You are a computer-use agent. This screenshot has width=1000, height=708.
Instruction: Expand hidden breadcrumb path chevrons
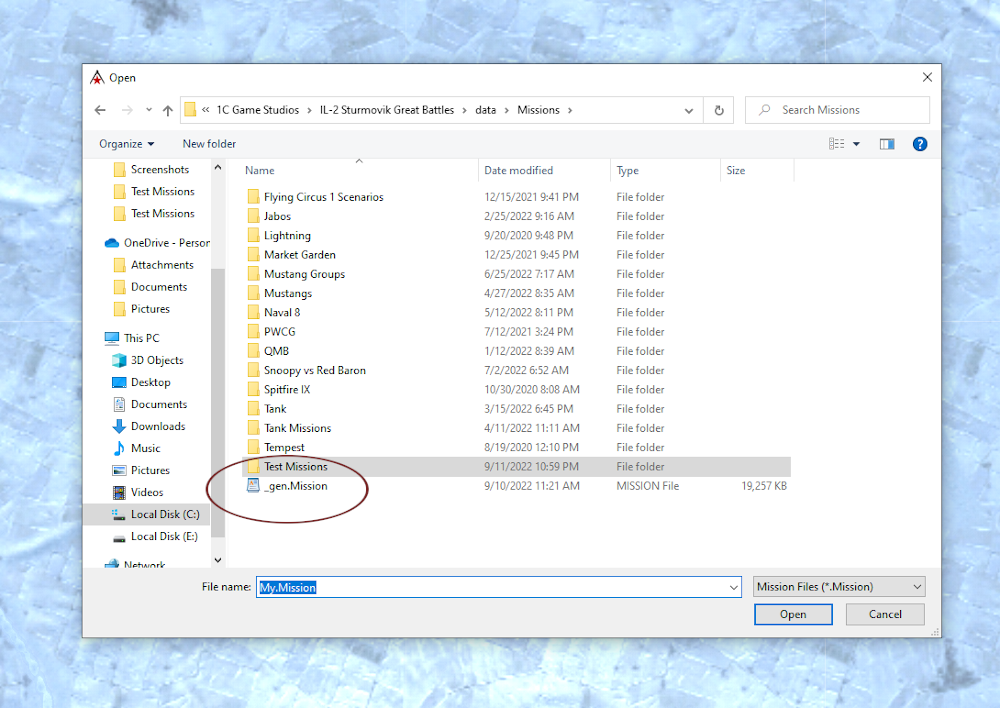coord(205,110)
